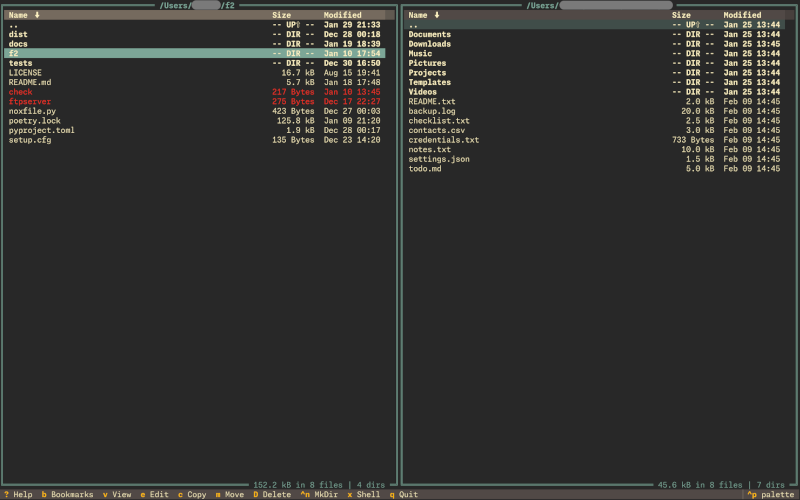Open Shell from the footer bar

[364, 494]
